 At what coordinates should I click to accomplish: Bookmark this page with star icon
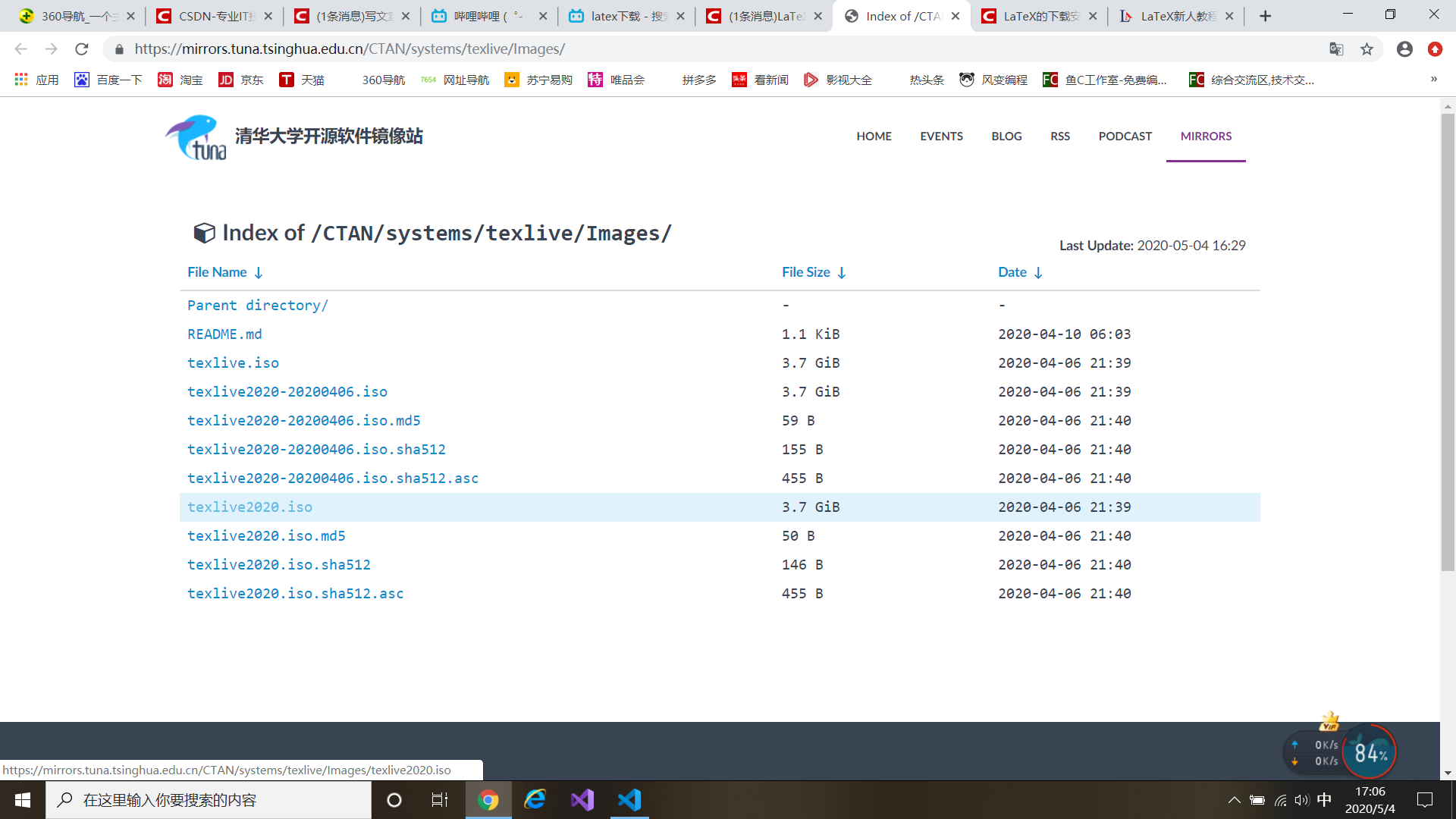pos(1367,49)
